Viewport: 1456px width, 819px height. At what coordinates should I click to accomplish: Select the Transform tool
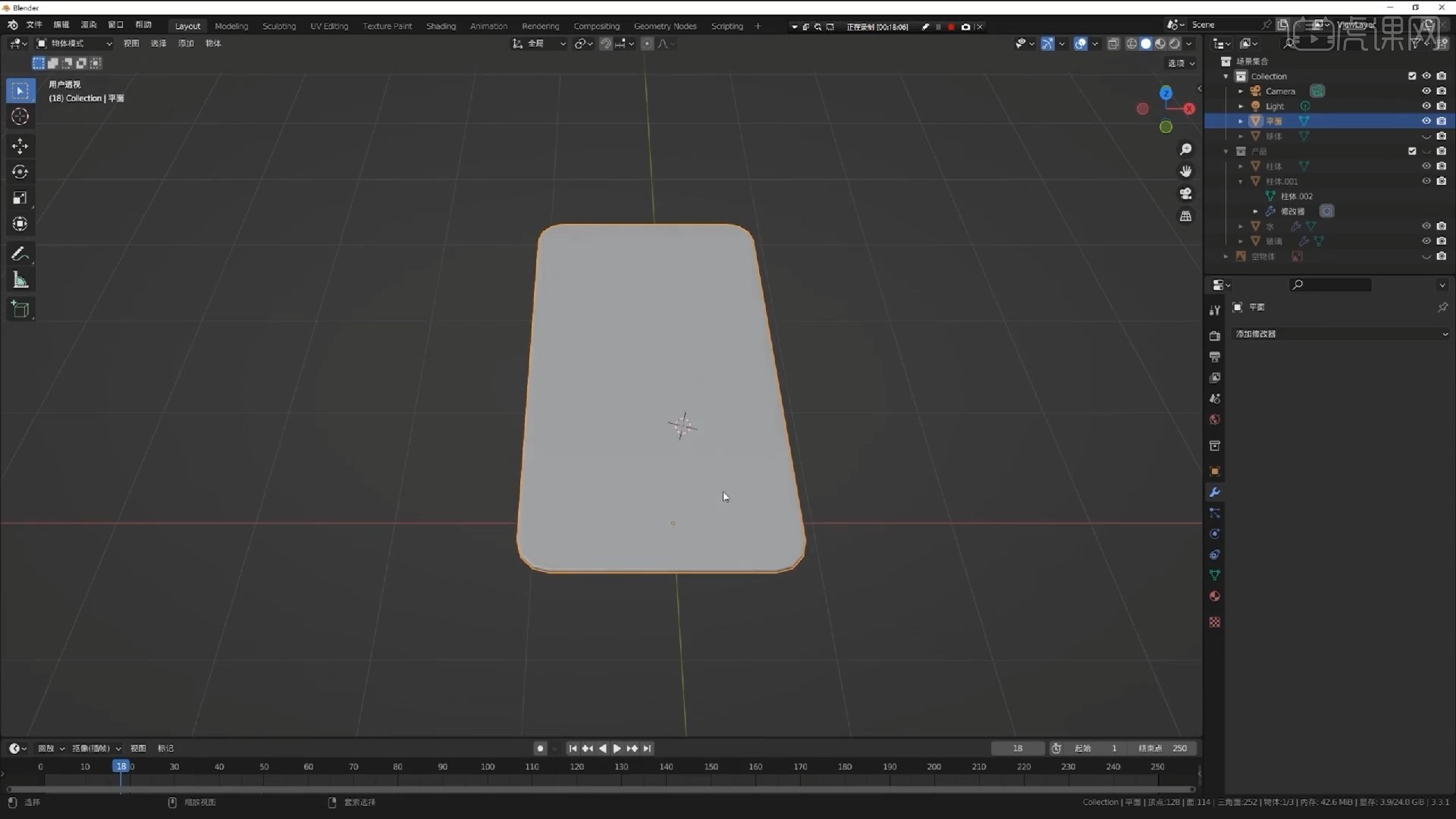[20, 224]
